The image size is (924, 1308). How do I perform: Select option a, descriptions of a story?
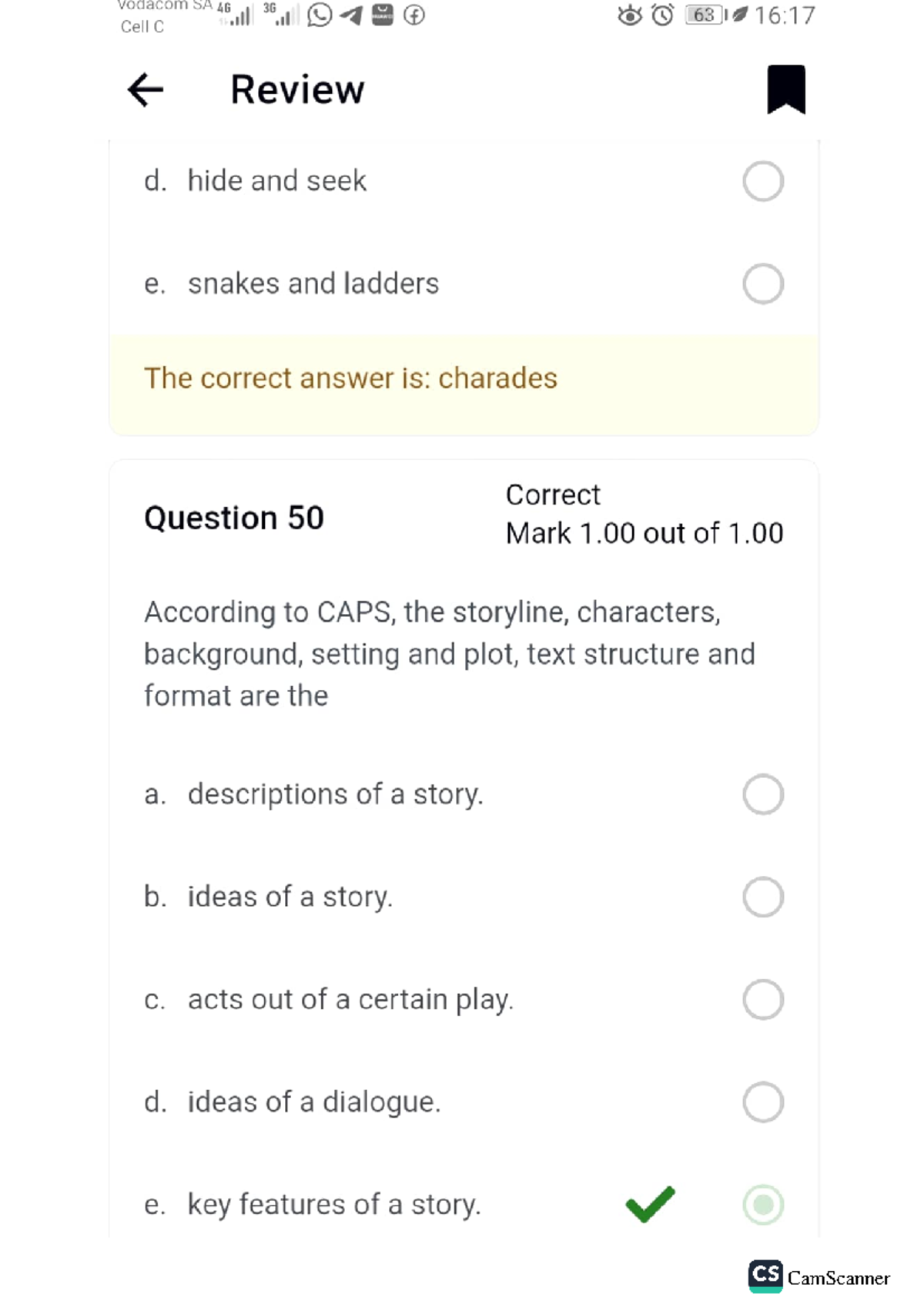click(x=762, y=794)
